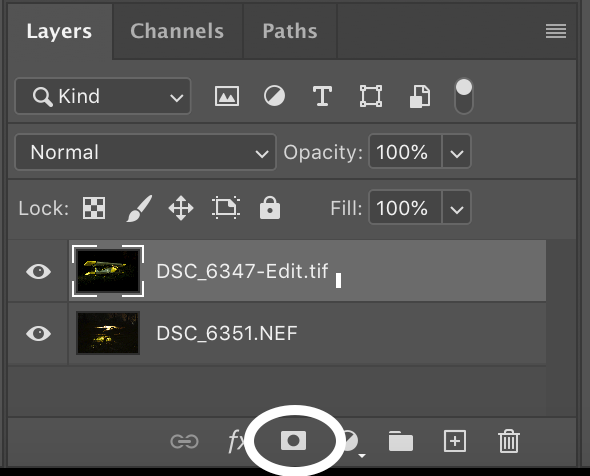Lock transparent pixels

94,208
